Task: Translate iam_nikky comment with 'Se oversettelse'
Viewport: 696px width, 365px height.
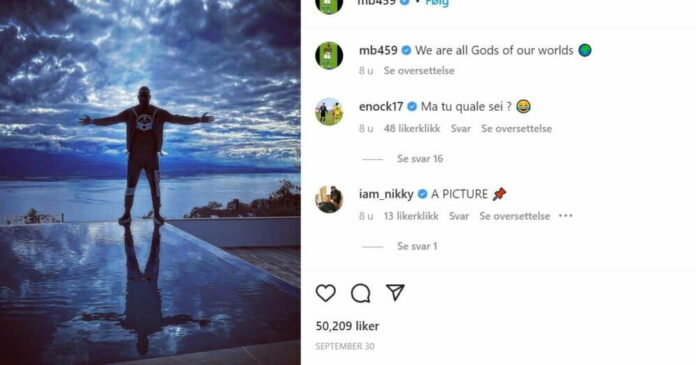Action: 514,216
